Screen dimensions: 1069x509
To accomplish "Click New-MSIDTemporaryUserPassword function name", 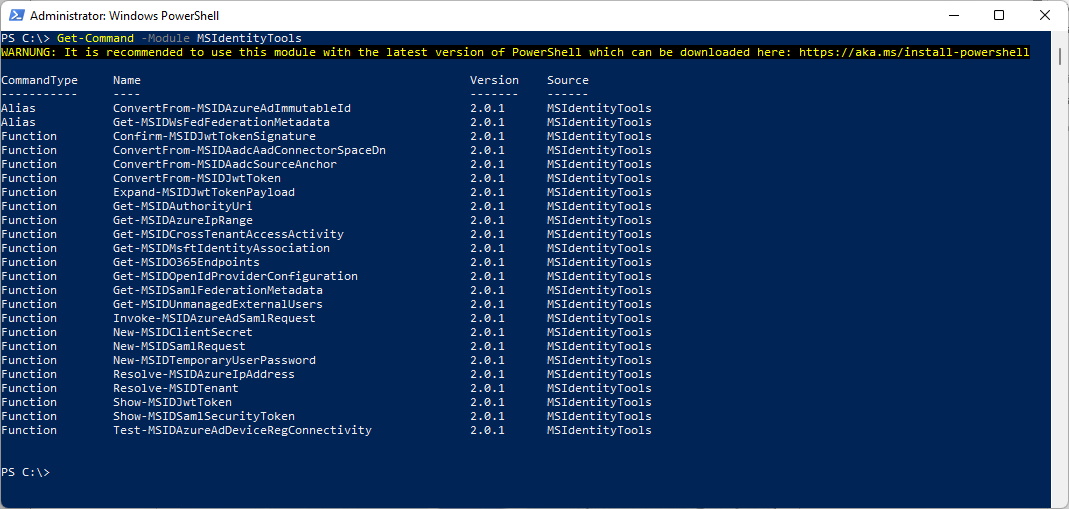I will pyautogui.click(x=215, y=360).
